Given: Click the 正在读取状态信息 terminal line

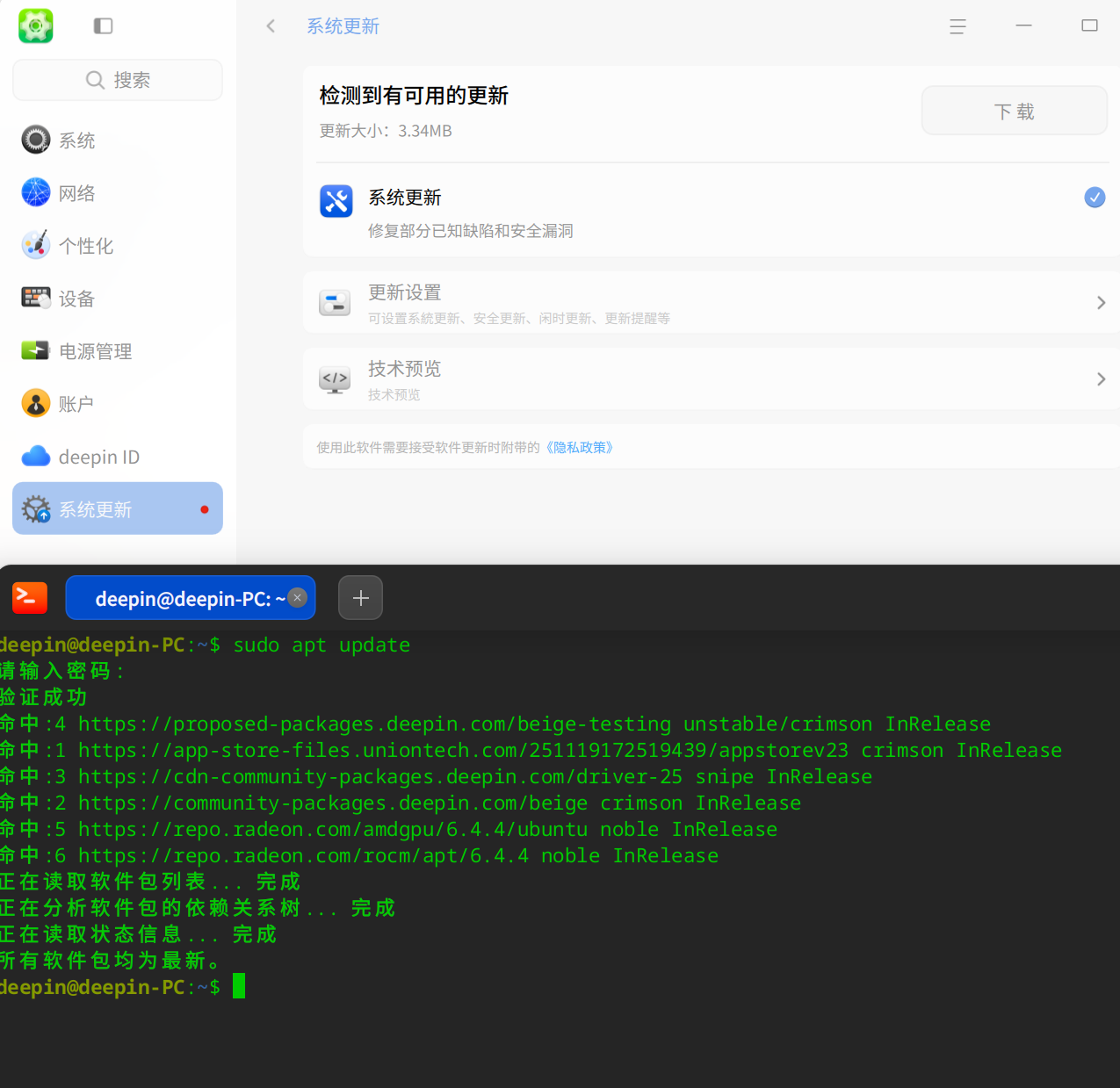Looking at the screenshot, I should point(139,934).
